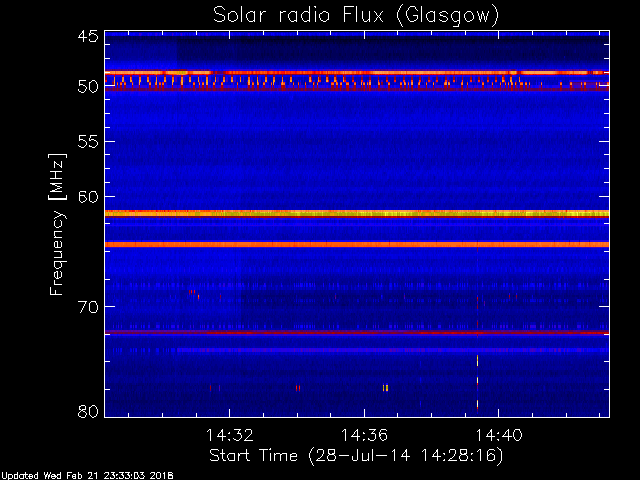This screenshot has height=480, width=640.
Task: Click the vertical yellow burst before 14:40
Action: click(477, 382)
